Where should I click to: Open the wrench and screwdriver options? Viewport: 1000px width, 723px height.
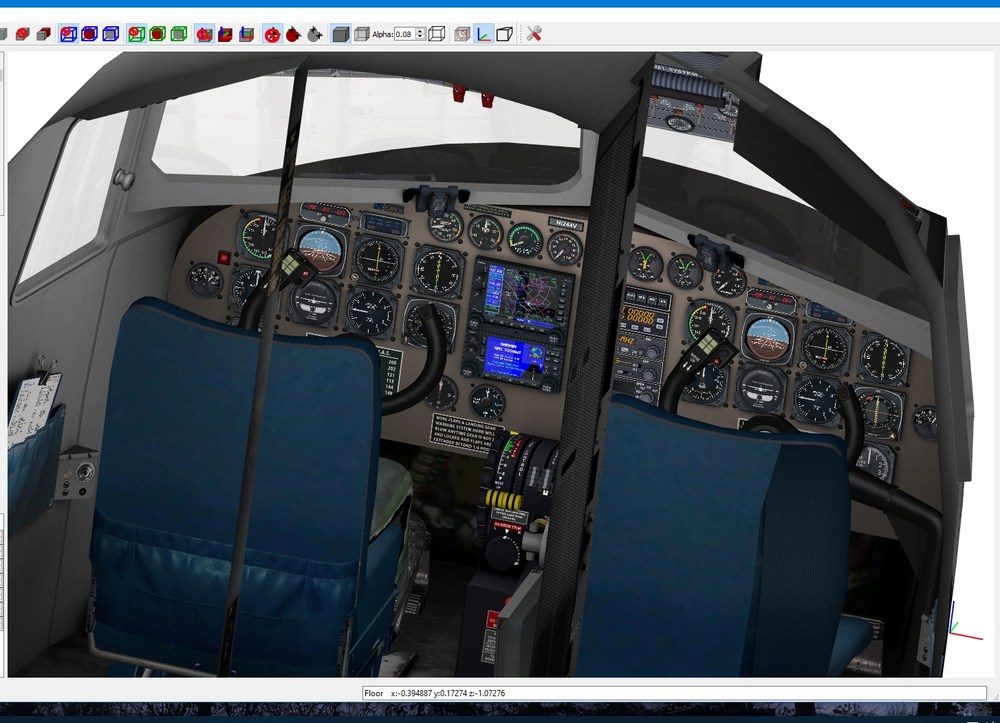tap(534, 34)
